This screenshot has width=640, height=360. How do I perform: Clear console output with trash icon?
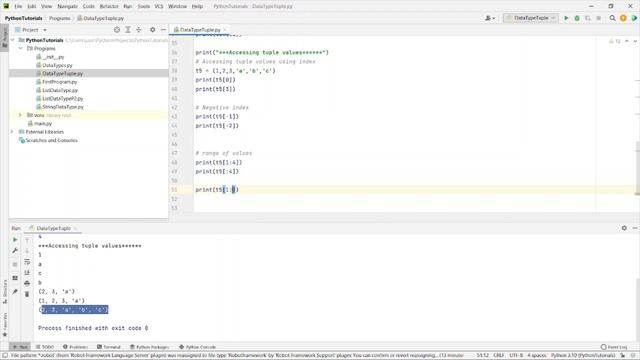pyautogui.click(x=27, y=294)
